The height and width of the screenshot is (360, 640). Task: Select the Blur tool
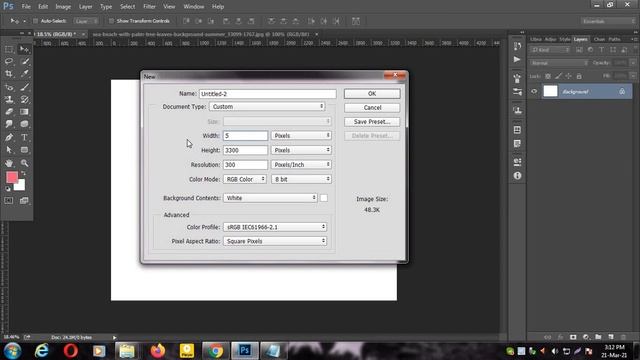click(x=9, y=124)
